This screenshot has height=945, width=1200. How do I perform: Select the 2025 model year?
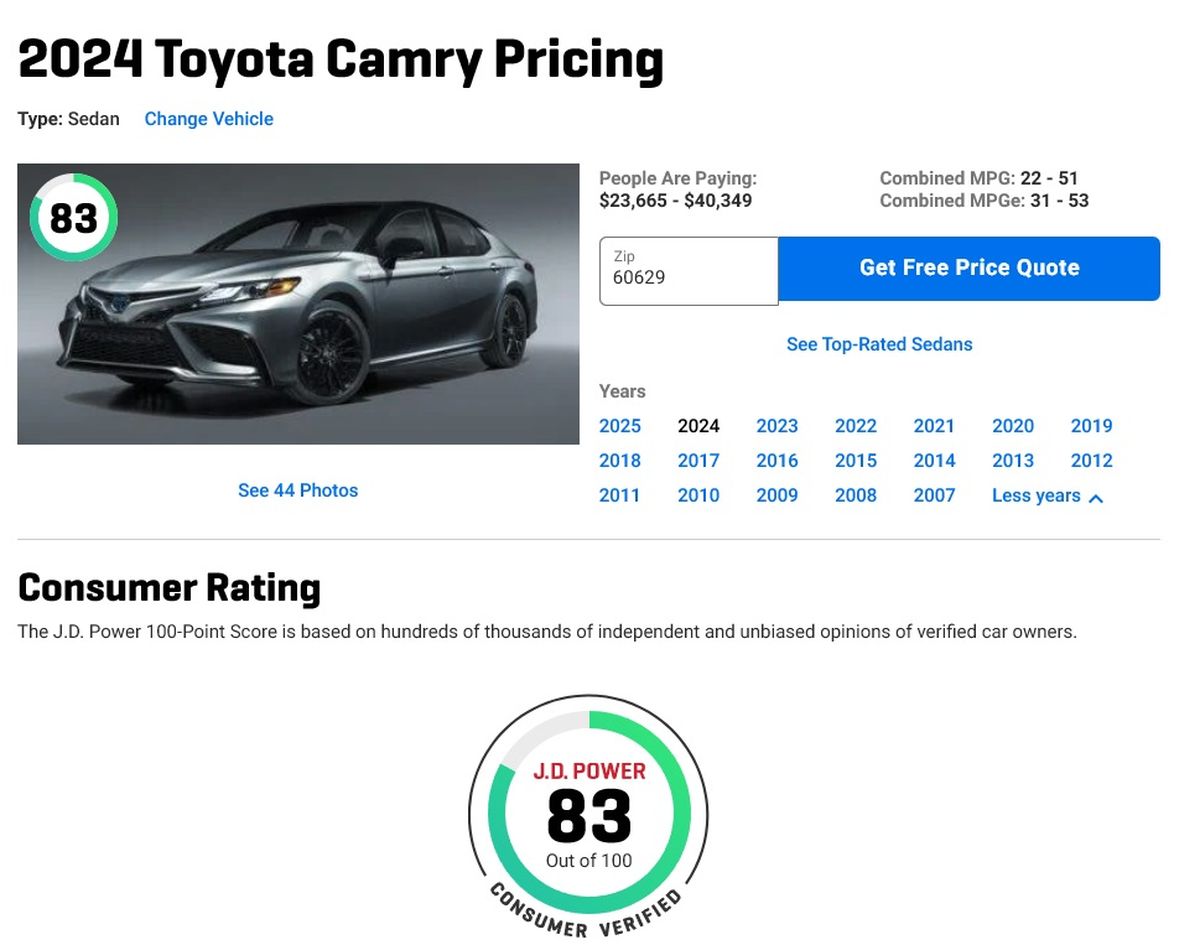point(620,426)
